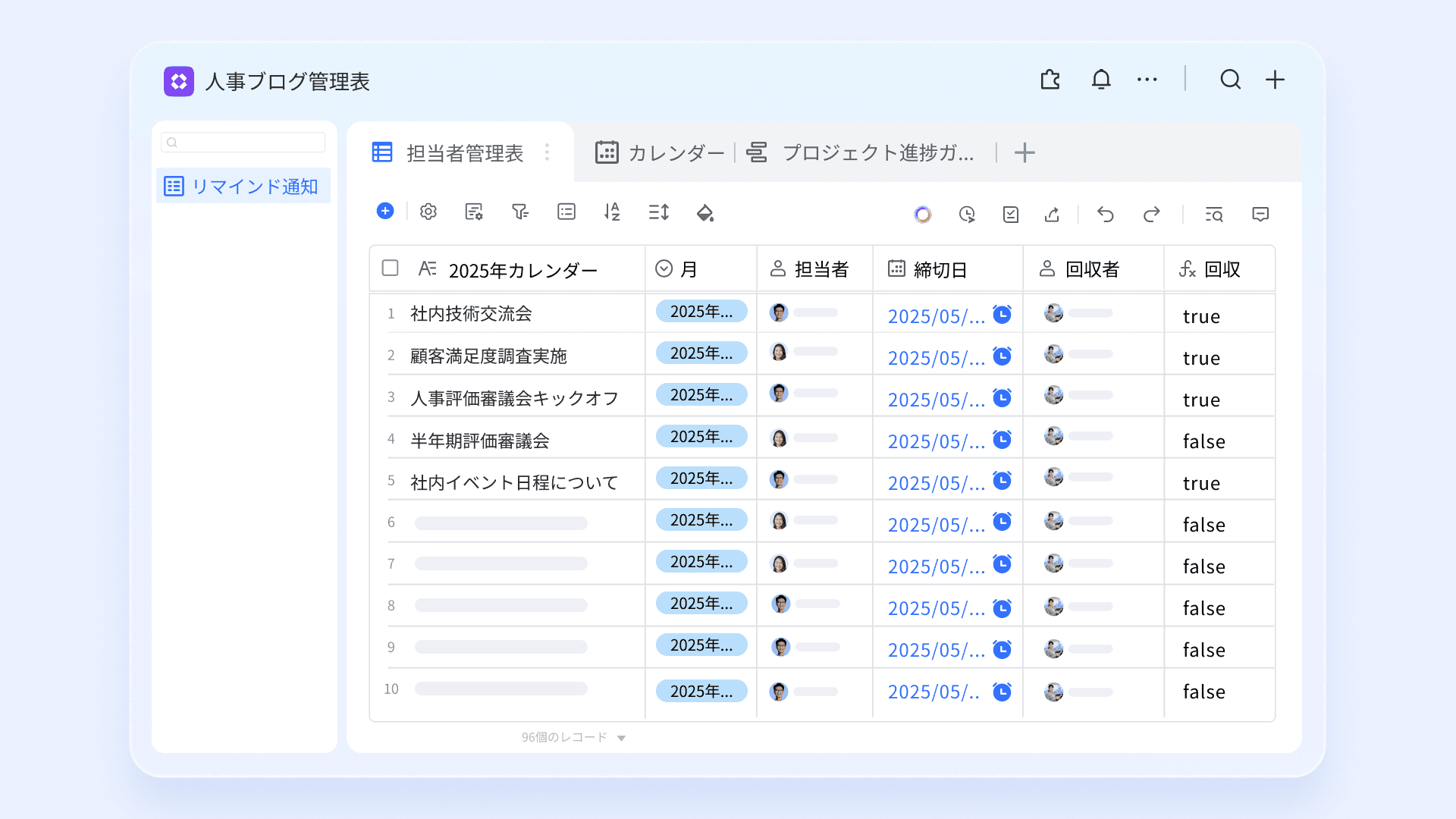
Task: Click the search magnifier in the top header
Action: point(1230,80)
